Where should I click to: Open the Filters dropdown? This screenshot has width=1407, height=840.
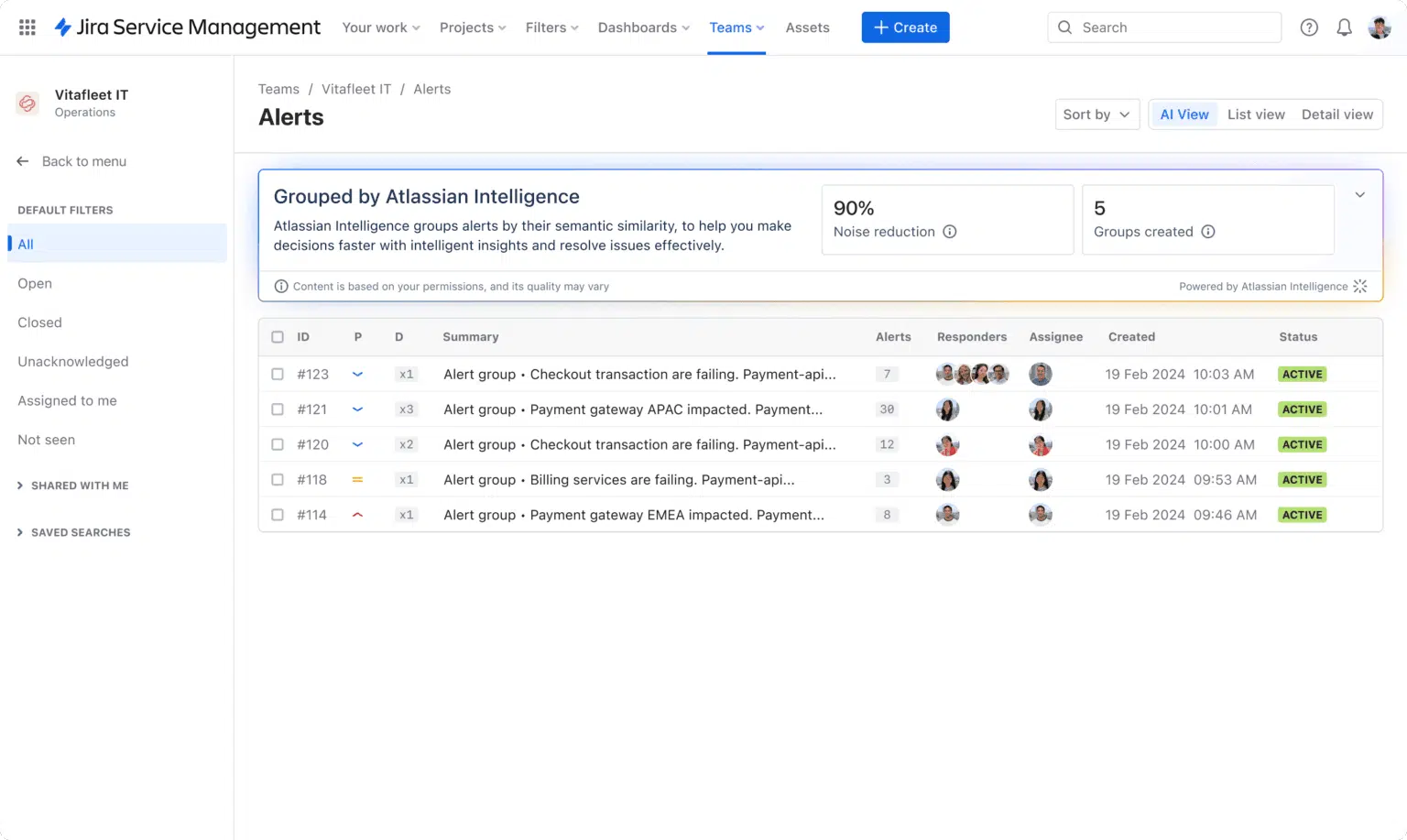pyautogui.click(x=552, y=27)
